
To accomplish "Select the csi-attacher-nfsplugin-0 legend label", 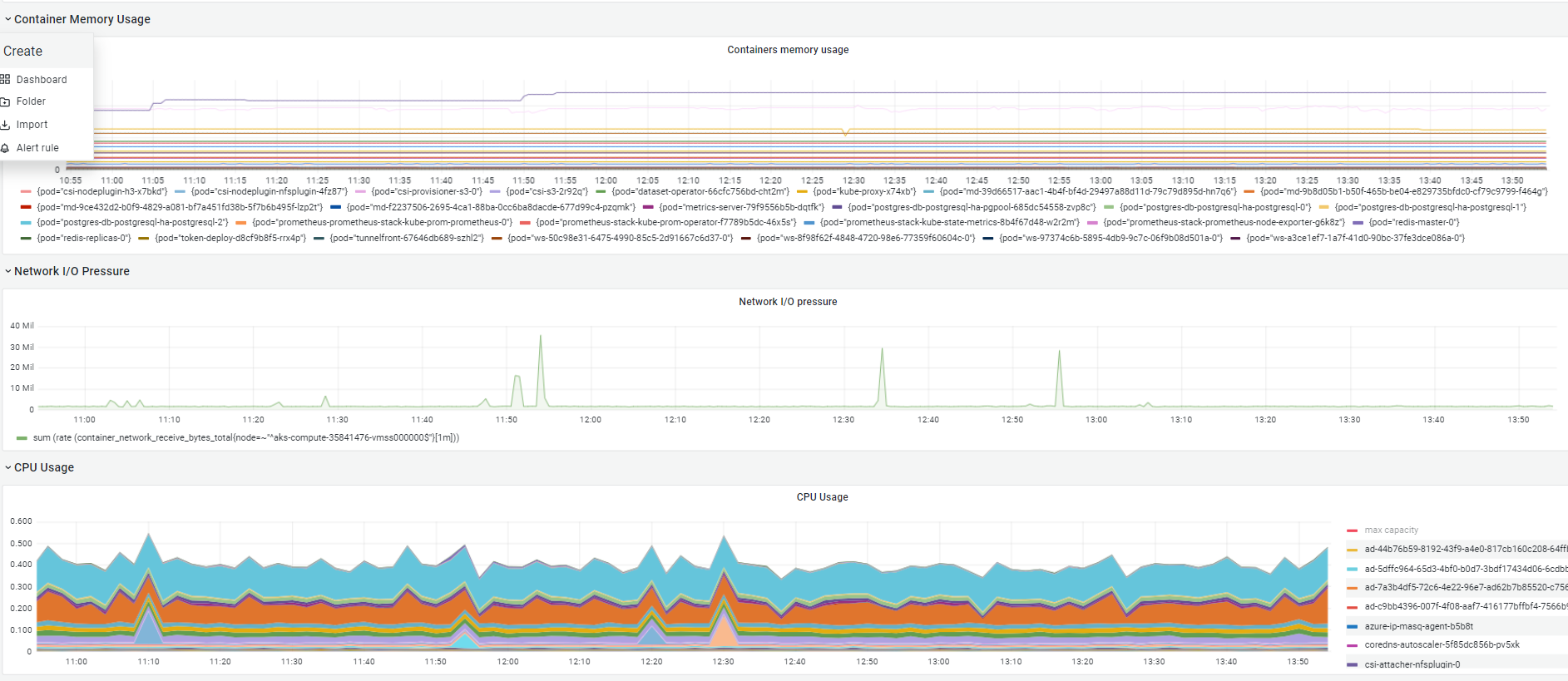I will (x=1412, y=665).
